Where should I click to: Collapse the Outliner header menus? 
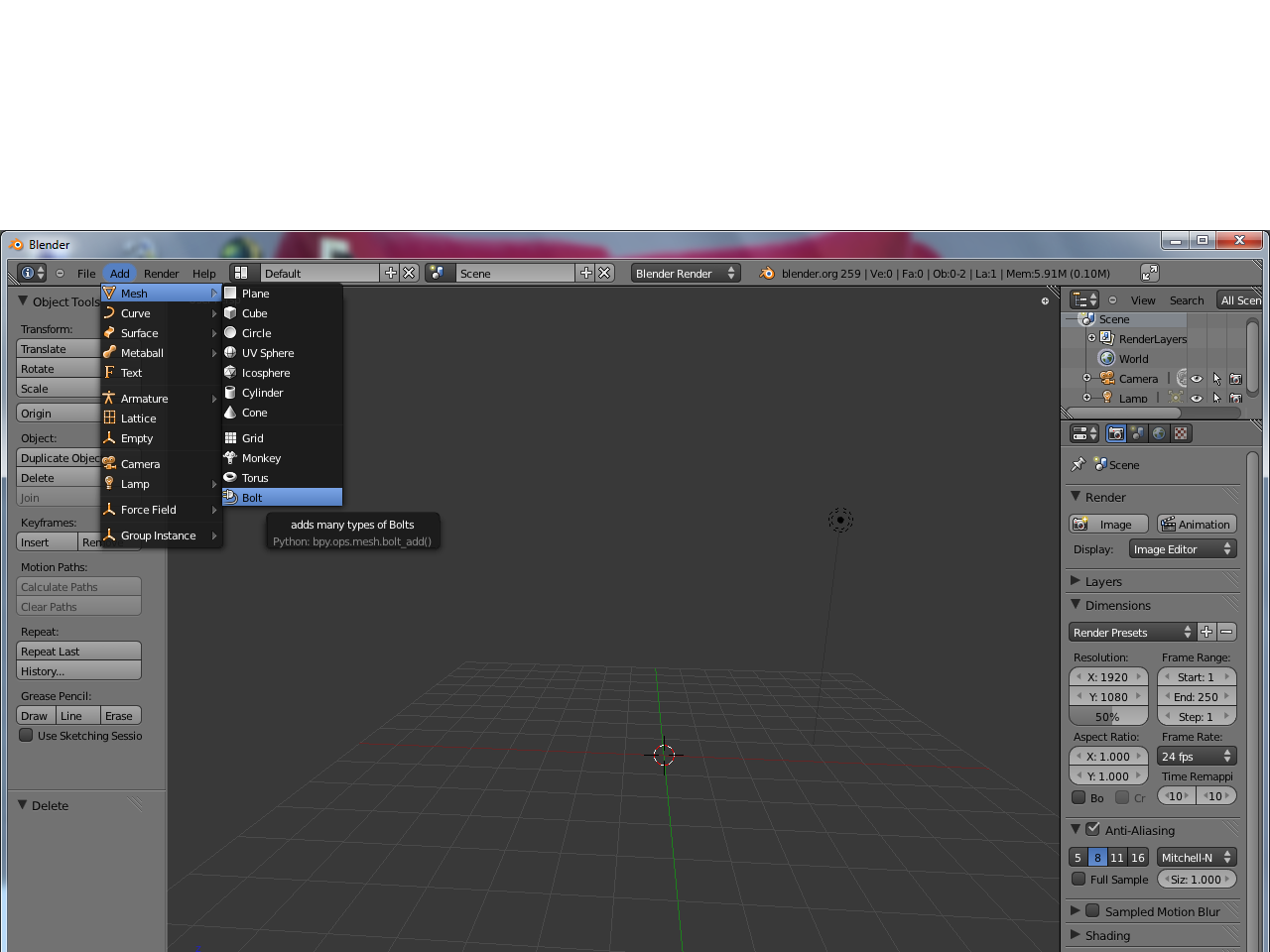click(1112, 299)
